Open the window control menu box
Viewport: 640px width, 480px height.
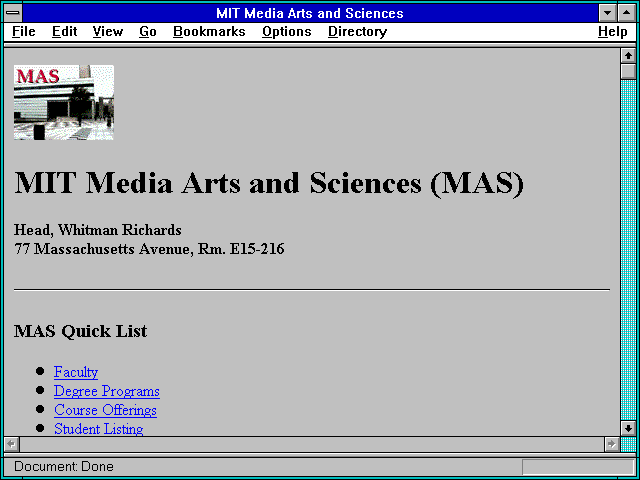[13, 13]
